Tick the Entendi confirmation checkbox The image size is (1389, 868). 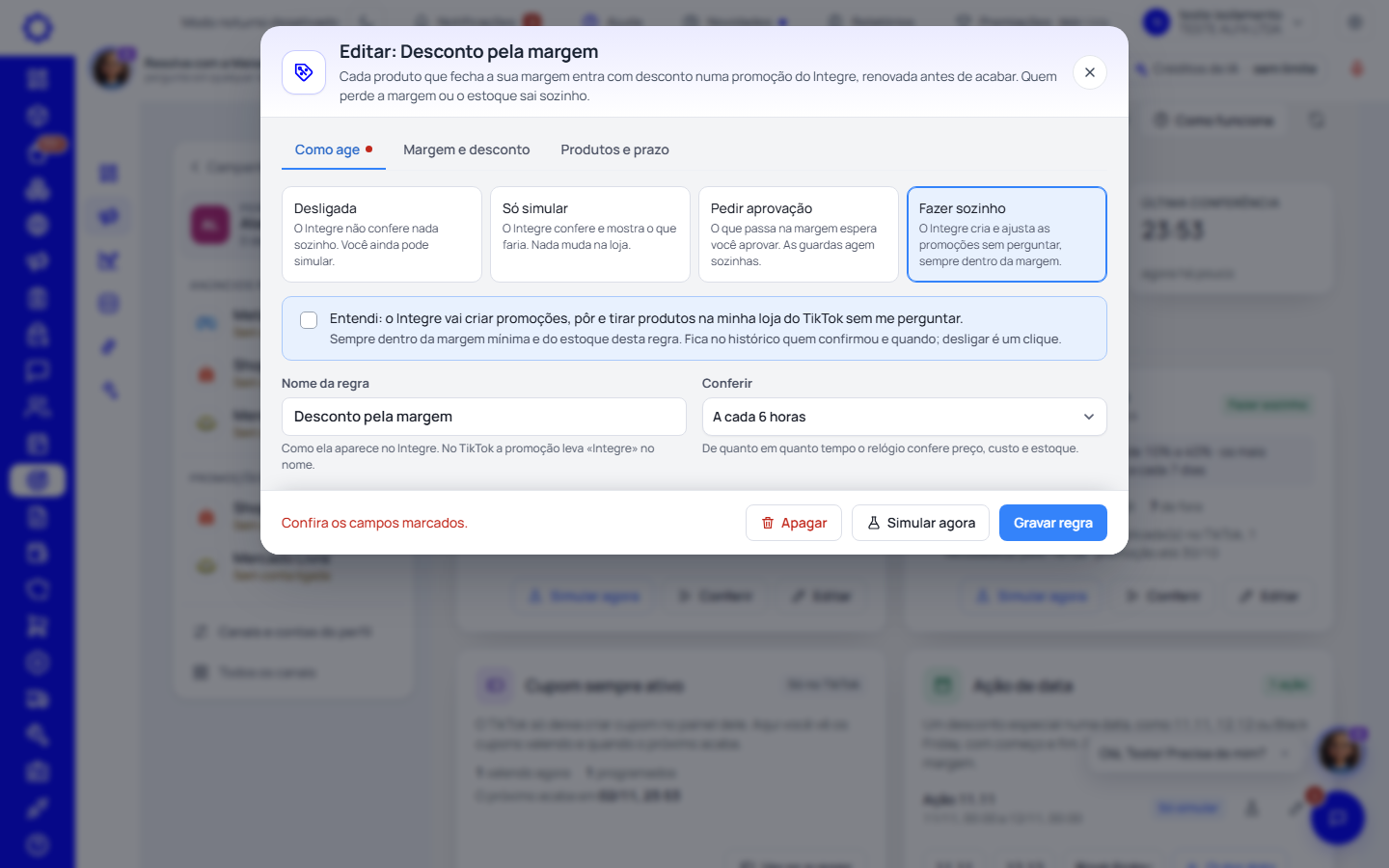click(309, 320)
